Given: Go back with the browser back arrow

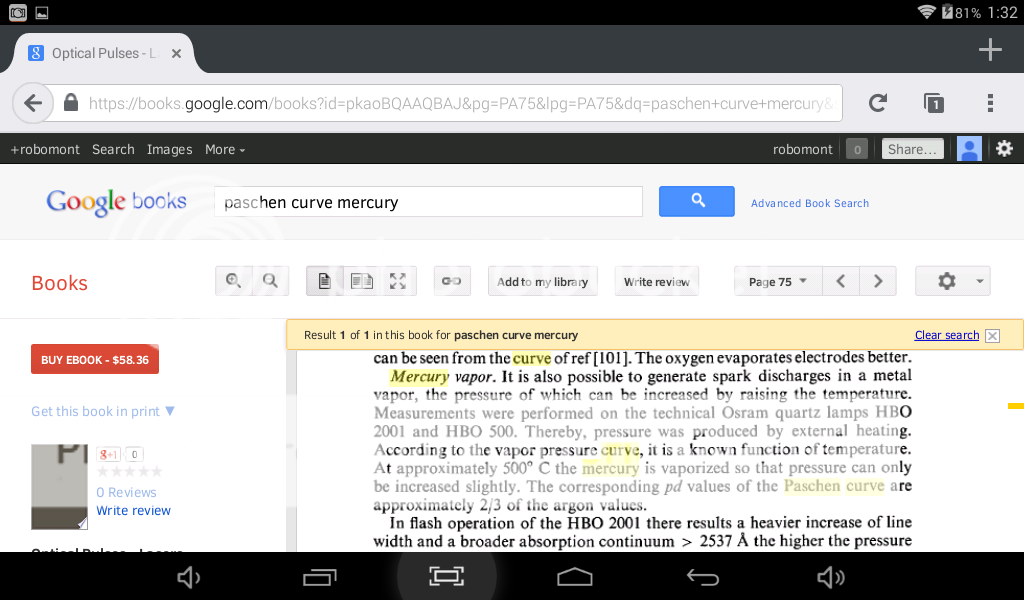Looking at the screenshot, I should tap(33, 103).
